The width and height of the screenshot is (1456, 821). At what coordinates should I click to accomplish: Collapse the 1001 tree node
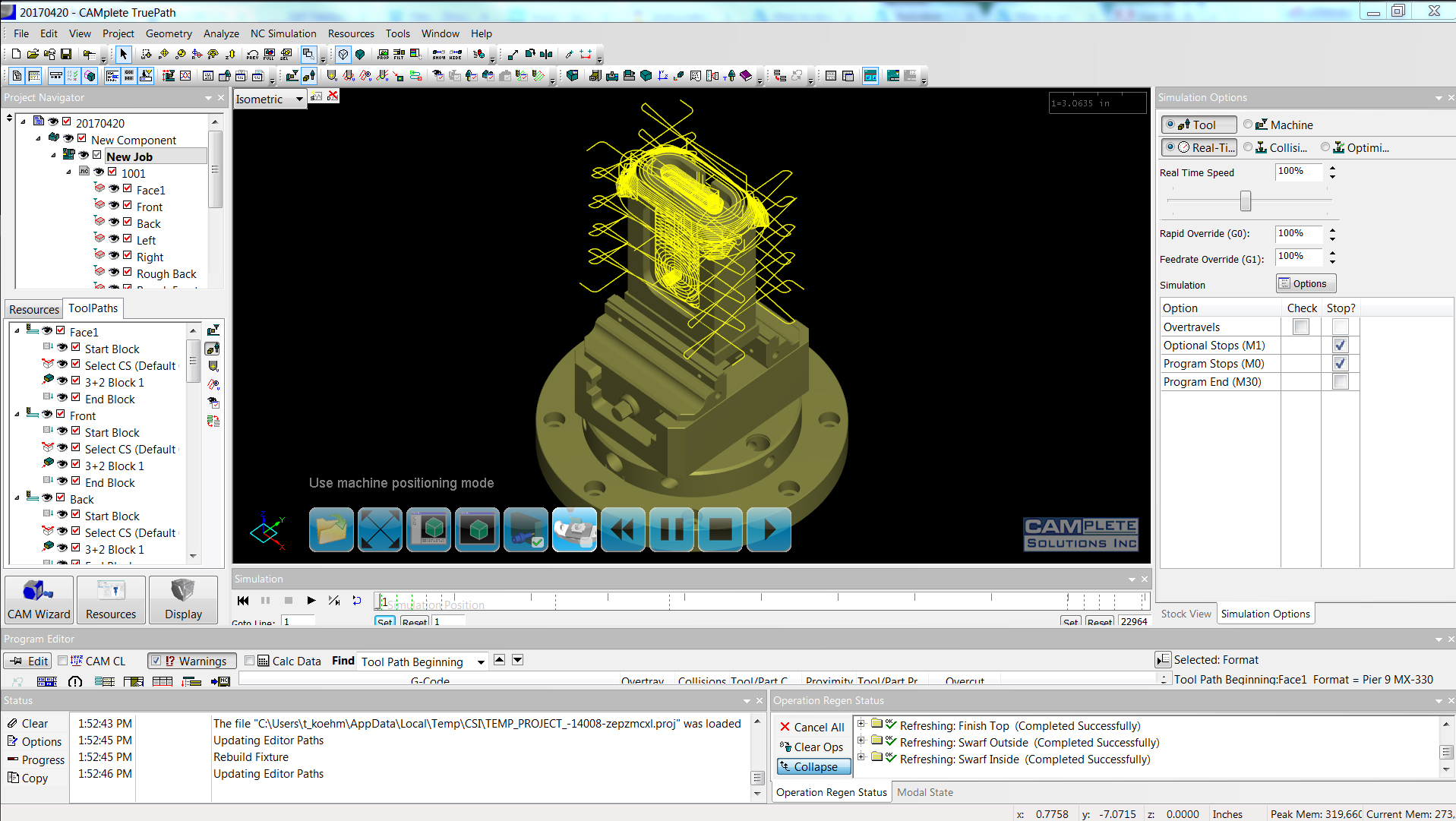(x=68, y=172)
